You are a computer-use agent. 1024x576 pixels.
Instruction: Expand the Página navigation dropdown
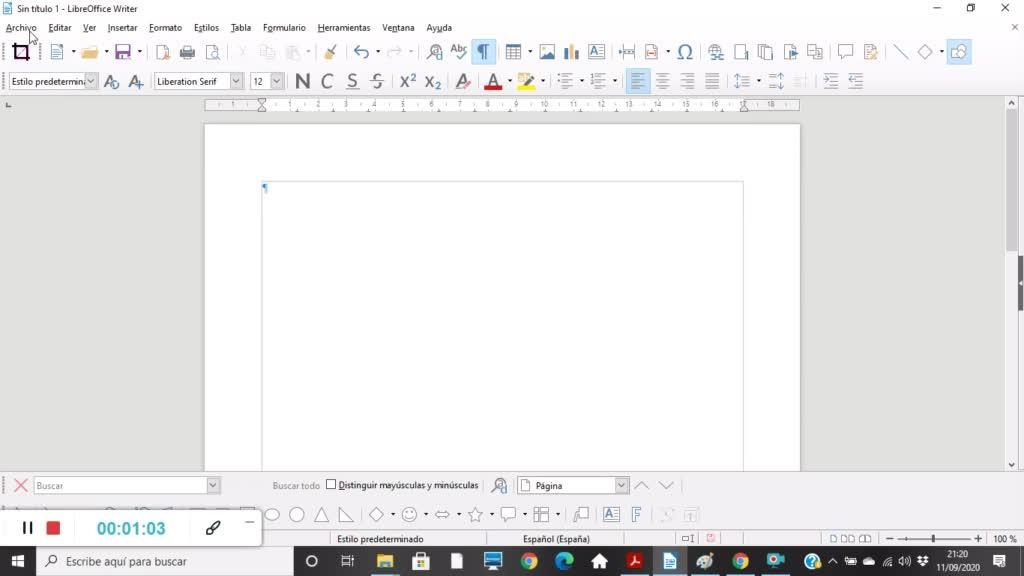(x=622, y=485)
